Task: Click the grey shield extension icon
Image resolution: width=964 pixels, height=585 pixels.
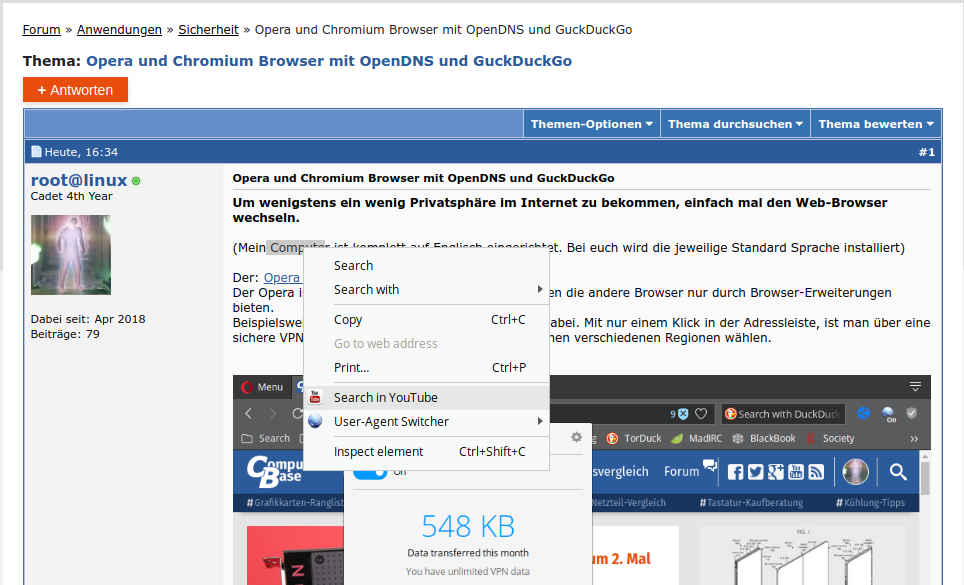Action: [912, 414]
